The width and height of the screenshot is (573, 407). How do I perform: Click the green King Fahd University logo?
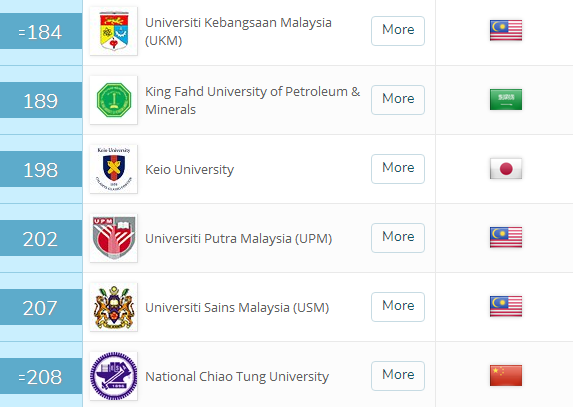point(114,100)
